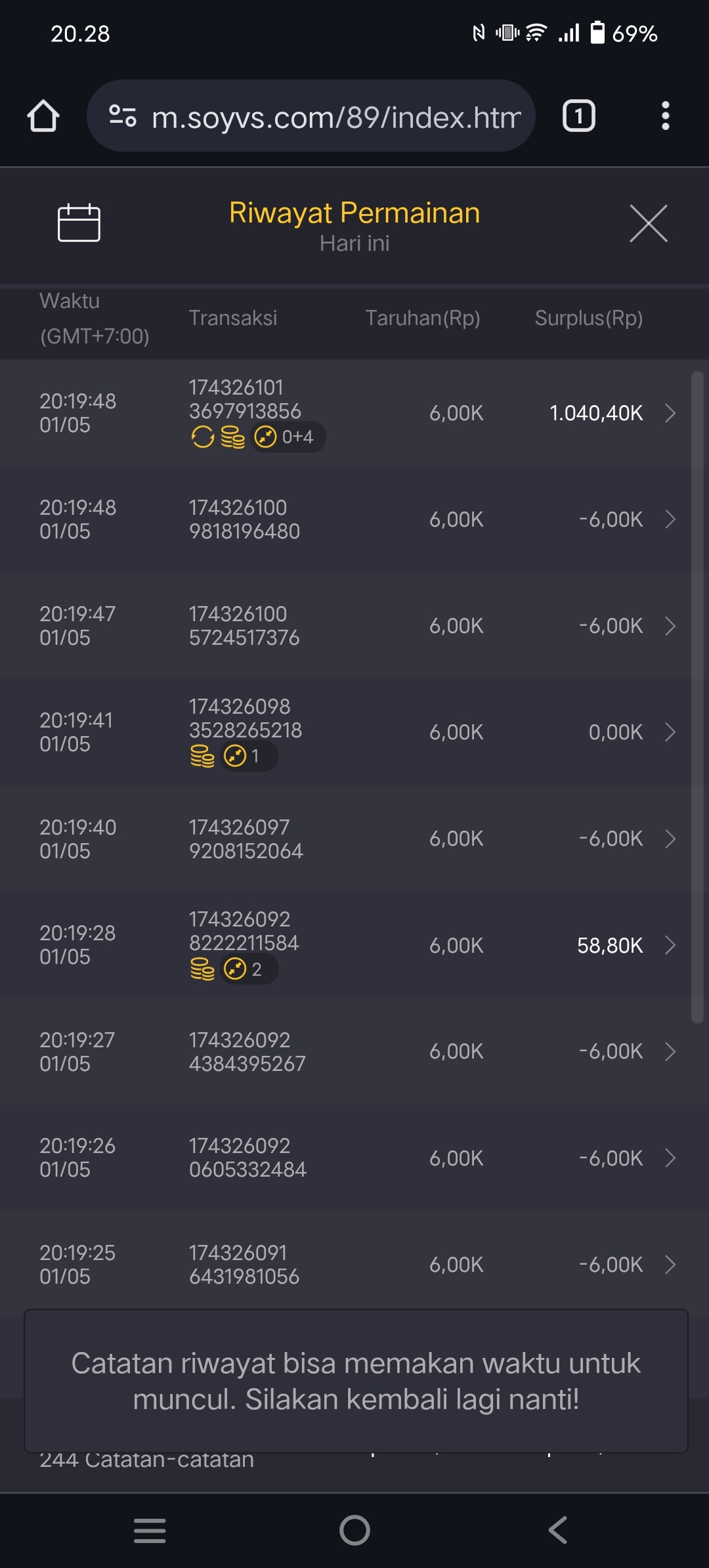Click the 0+4 free spin badge

point(288,437)
